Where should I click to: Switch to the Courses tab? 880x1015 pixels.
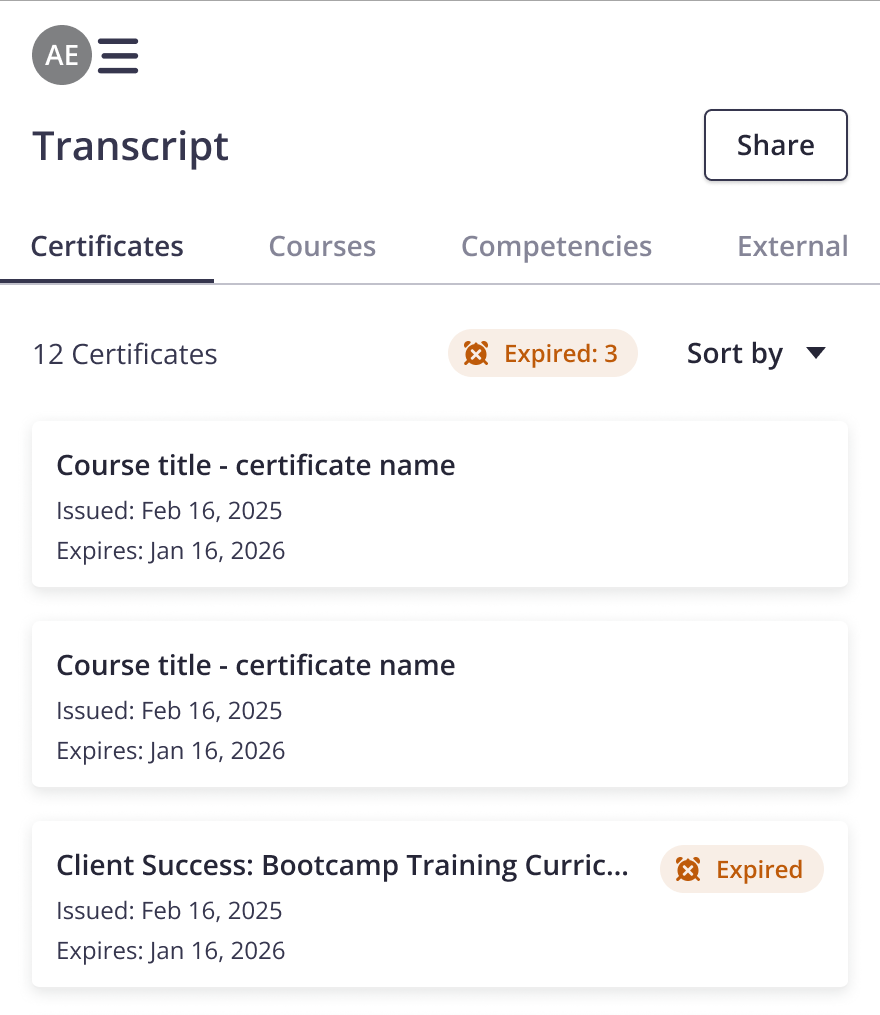coord(322,247)
